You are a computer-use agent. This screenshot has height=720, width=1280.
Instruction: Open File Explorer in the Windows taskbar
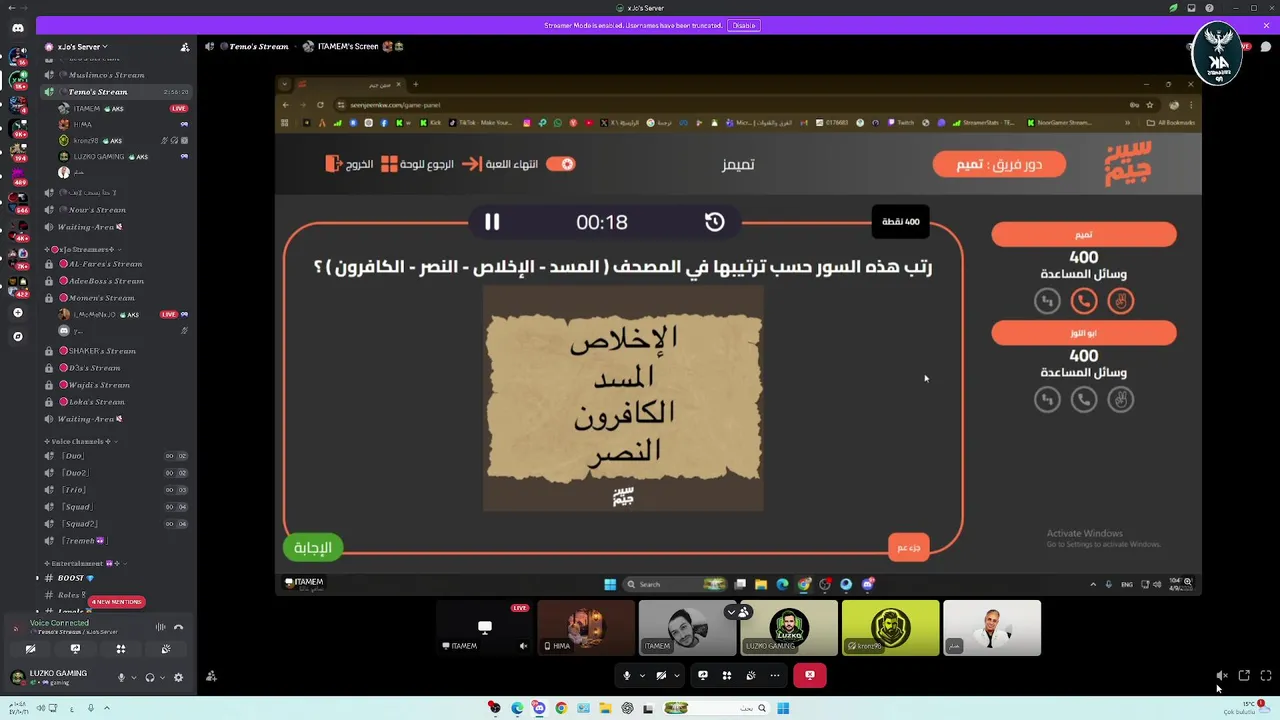pyautogui.click(x=605, y=708)
